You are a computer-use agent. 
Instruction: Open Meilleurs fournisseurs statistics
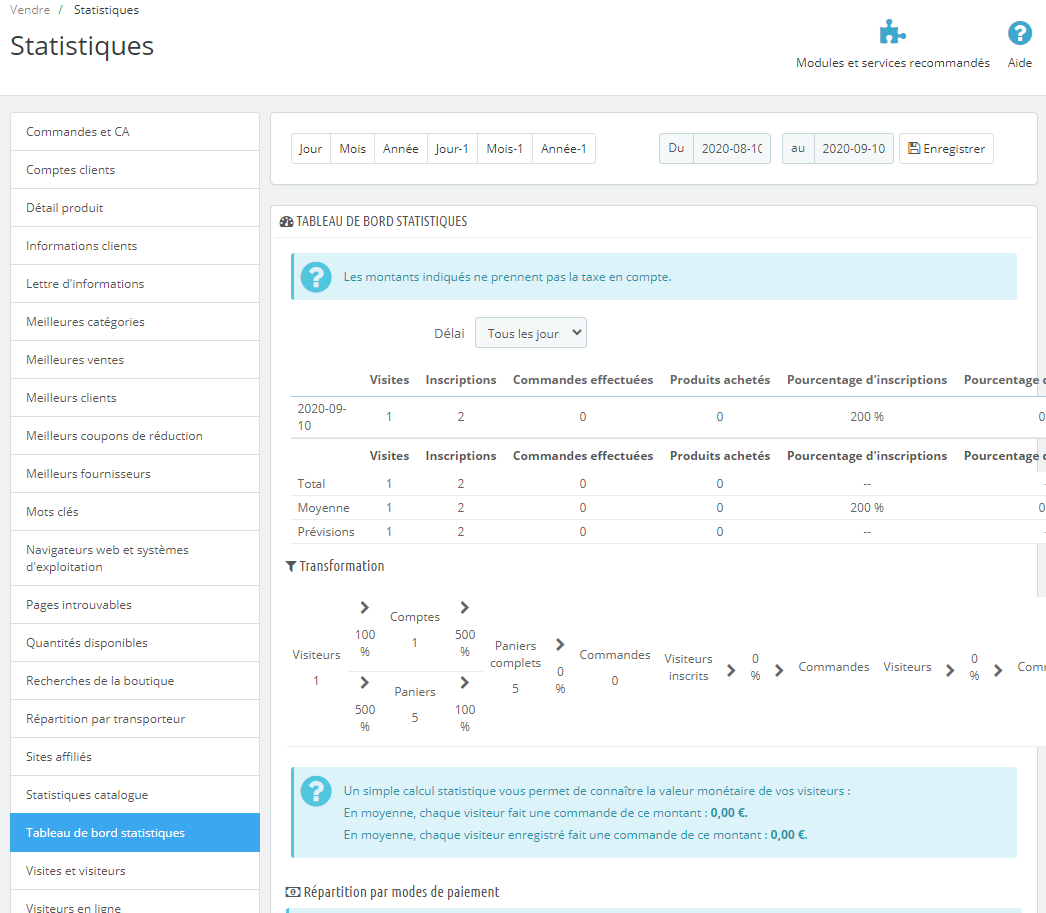point(135,474)
